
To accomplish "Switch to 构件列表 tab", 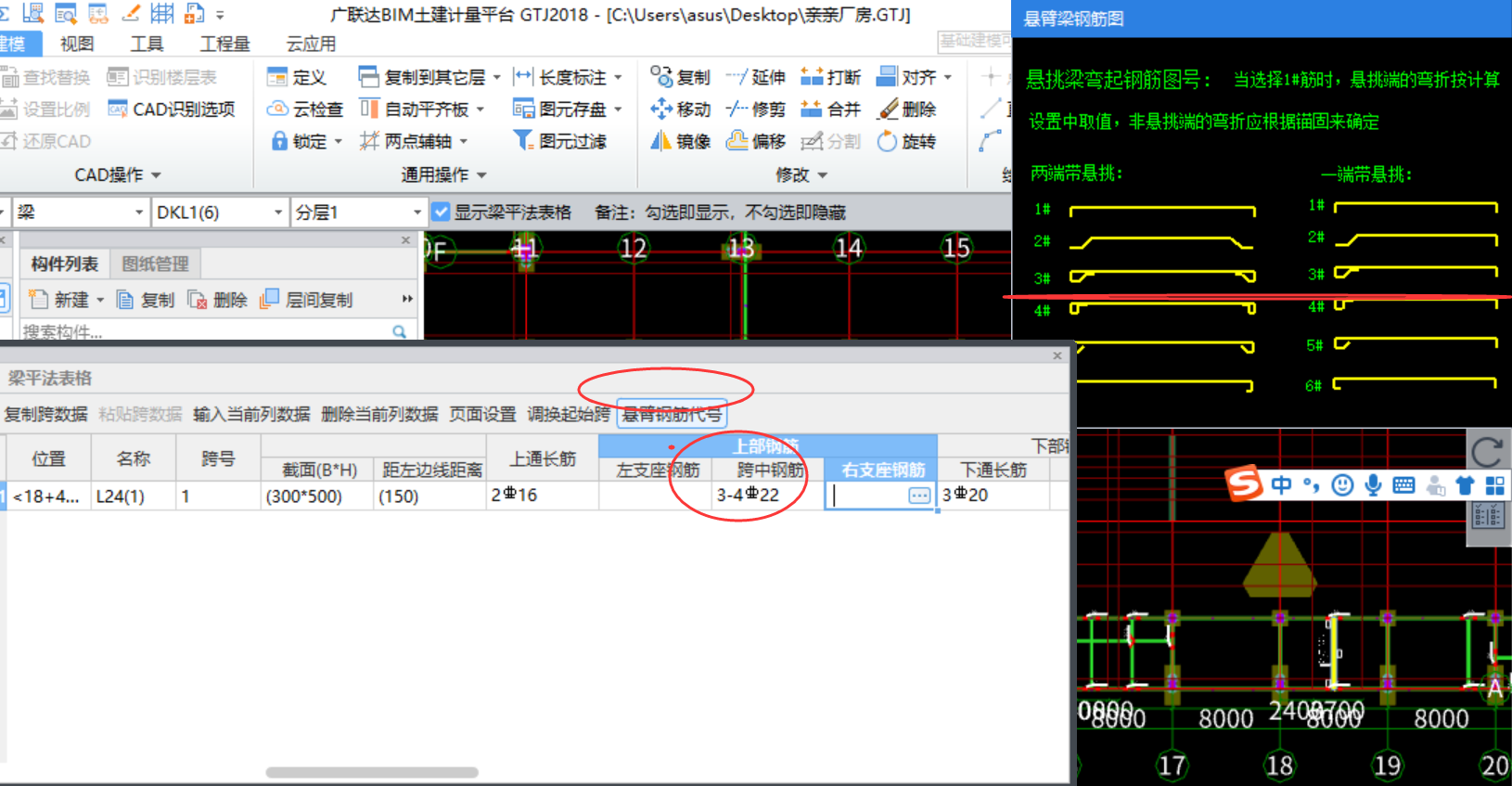I will coord(64,264).
